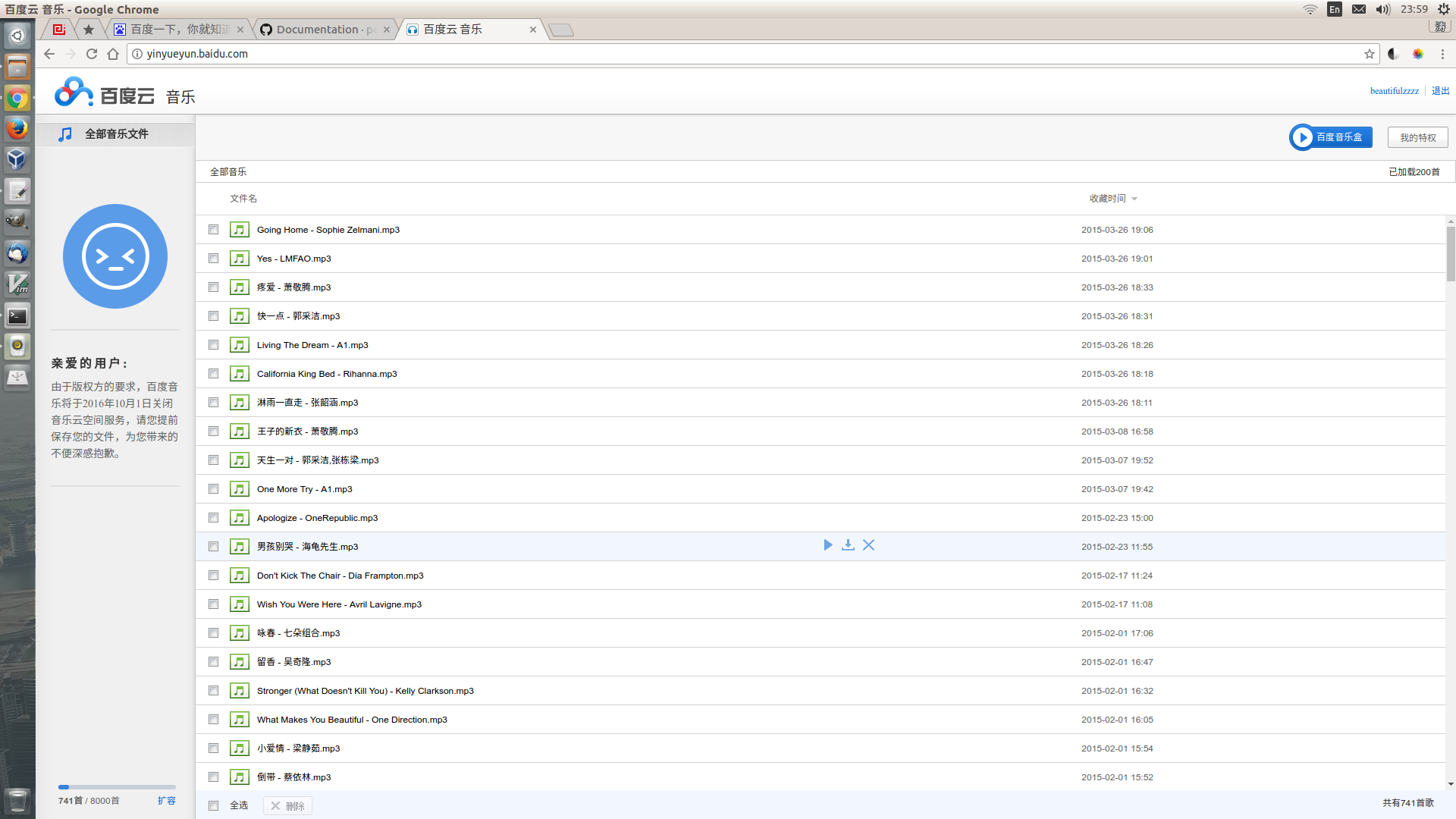
Task: Open the system gear menu in top bar
Action: click(1444, 9)
